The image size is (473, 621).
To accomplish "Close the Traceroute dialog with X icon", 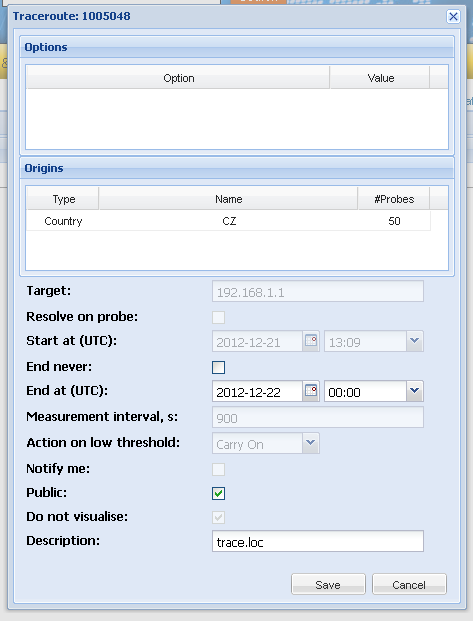I will tap(453, 17).
